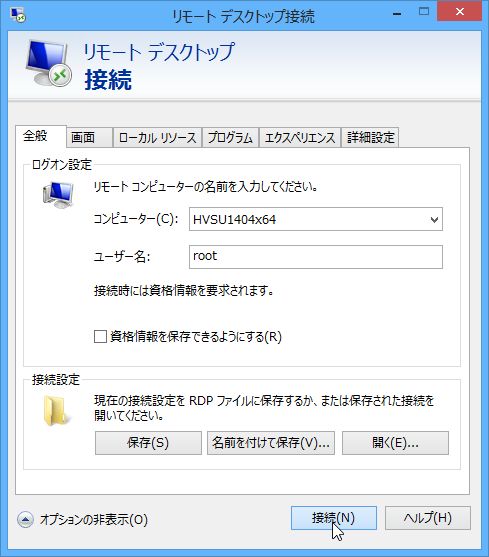The height and width of the screenshot is (557, 489).
Task: Go to the エクスペリエンス tab
Action: tap(300, 137)
